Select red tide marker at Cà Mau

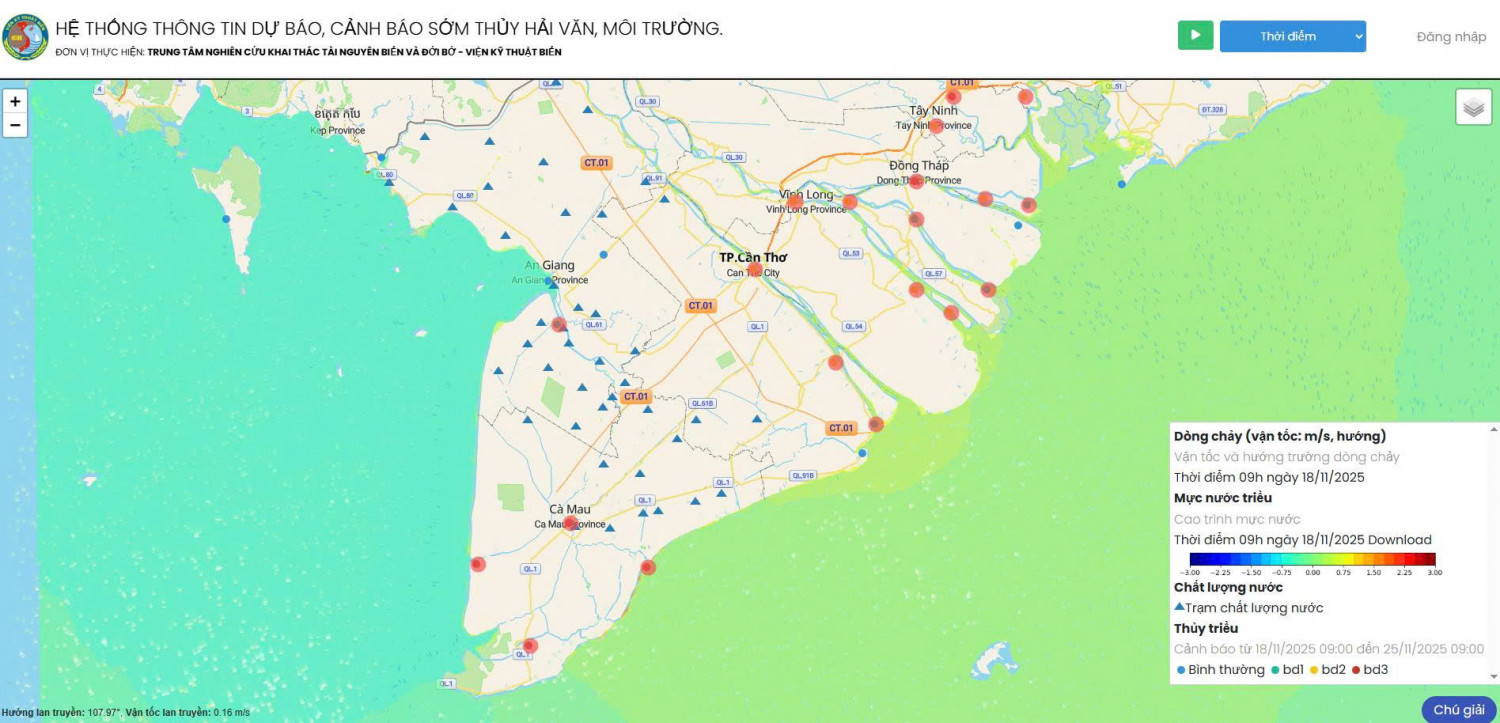pyautogui.click(x=570, y=523)
